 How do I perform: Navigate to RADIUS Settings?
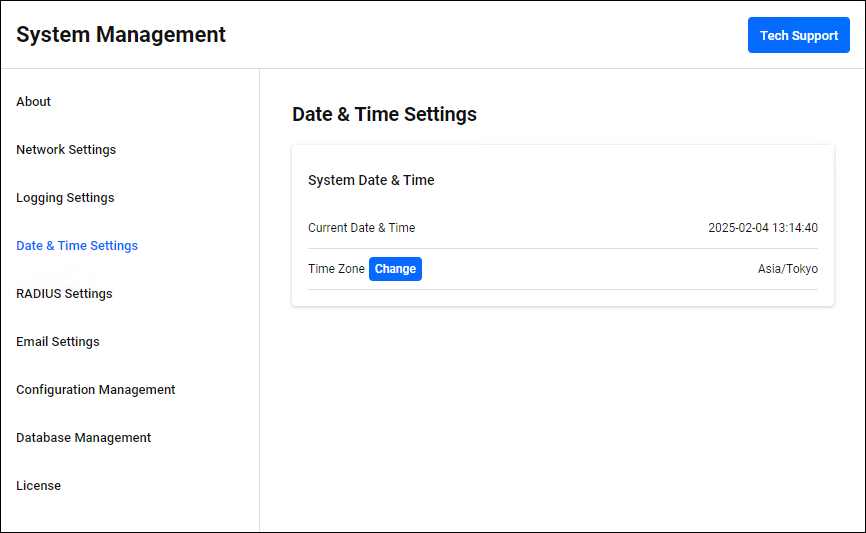[x=64, y=294]
